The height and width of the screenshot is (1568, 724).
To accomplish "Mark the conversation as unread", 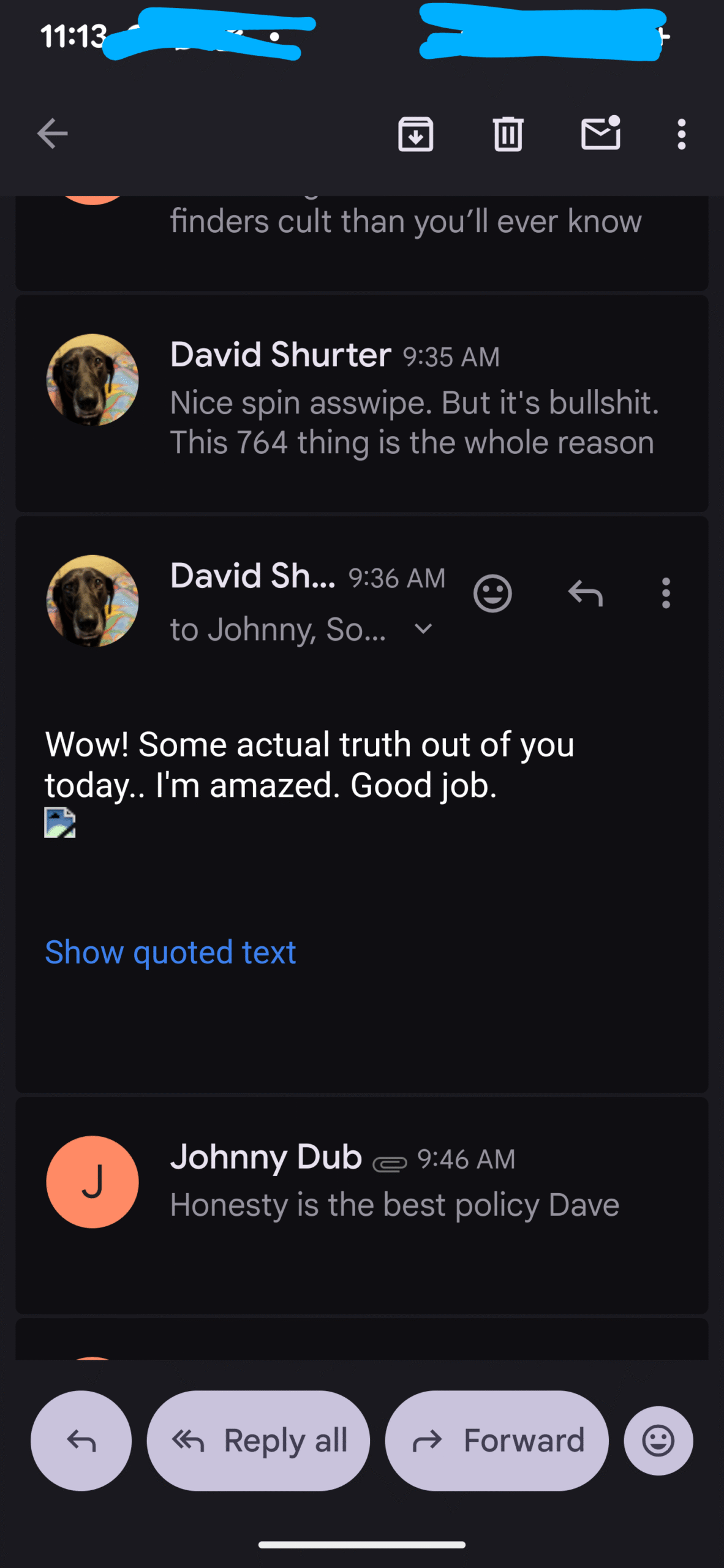I will click(600, 133).
